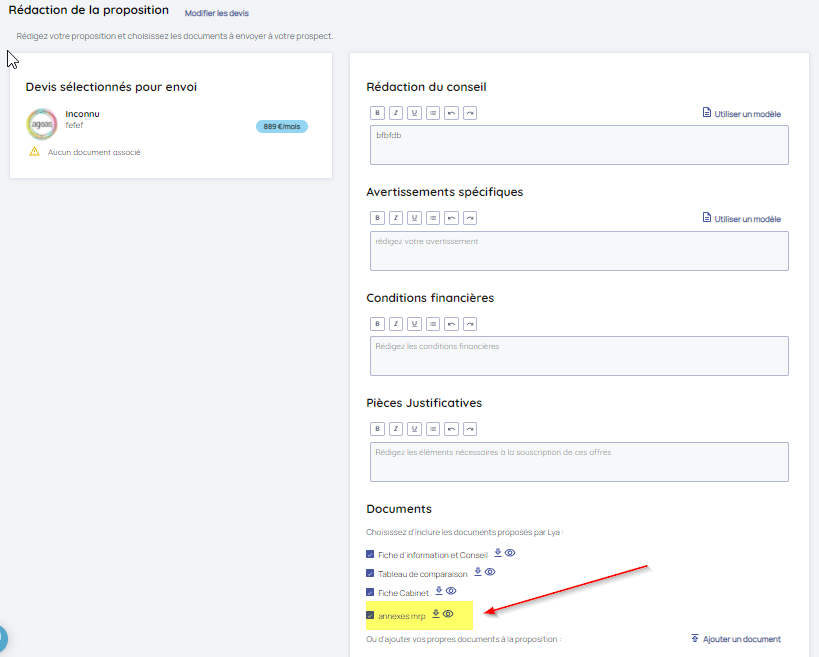The image size is (819, 657).
Task: Click Utiliser un modèle for Rédaction du conseil
Action: tap(741, 114)
